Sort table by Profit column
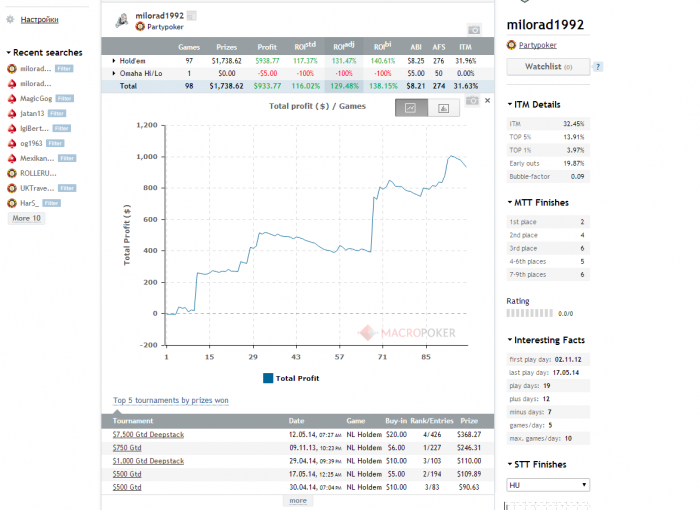The image size is (700, 510). pos(267,47)
